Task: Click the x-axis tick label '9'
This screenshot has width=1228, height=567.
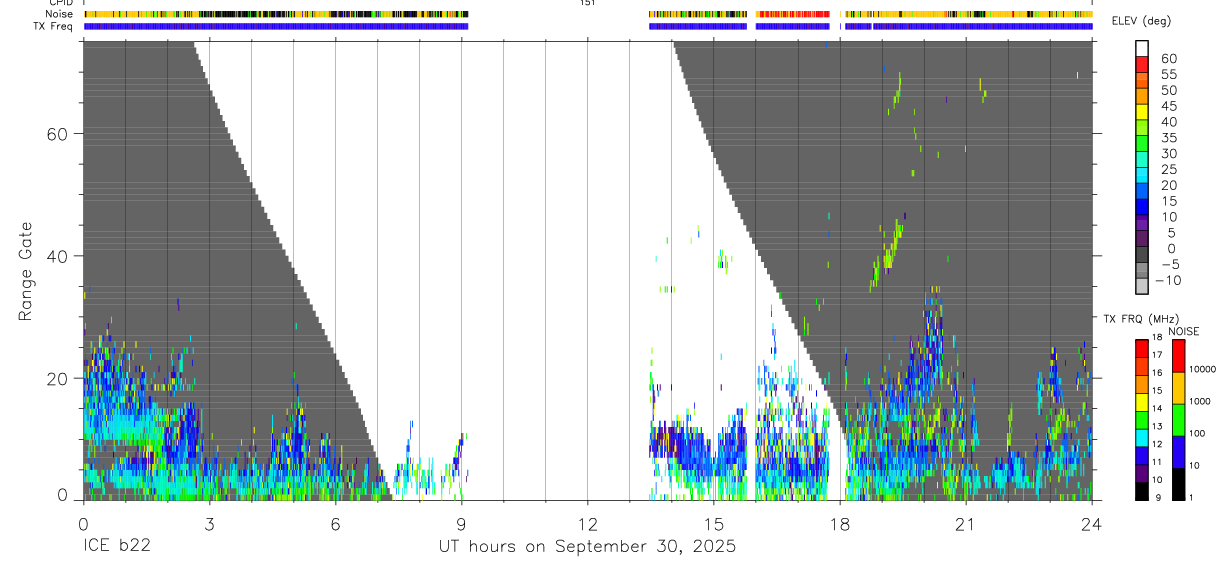Action: 461,524
